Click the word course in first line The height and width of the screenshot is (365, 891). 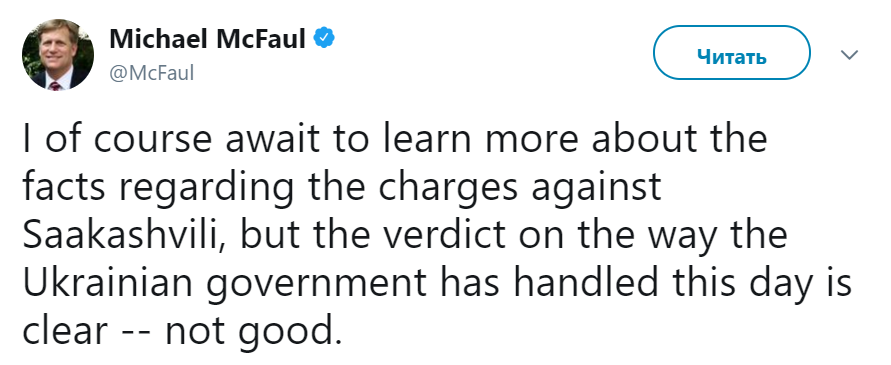coord(149,140)
